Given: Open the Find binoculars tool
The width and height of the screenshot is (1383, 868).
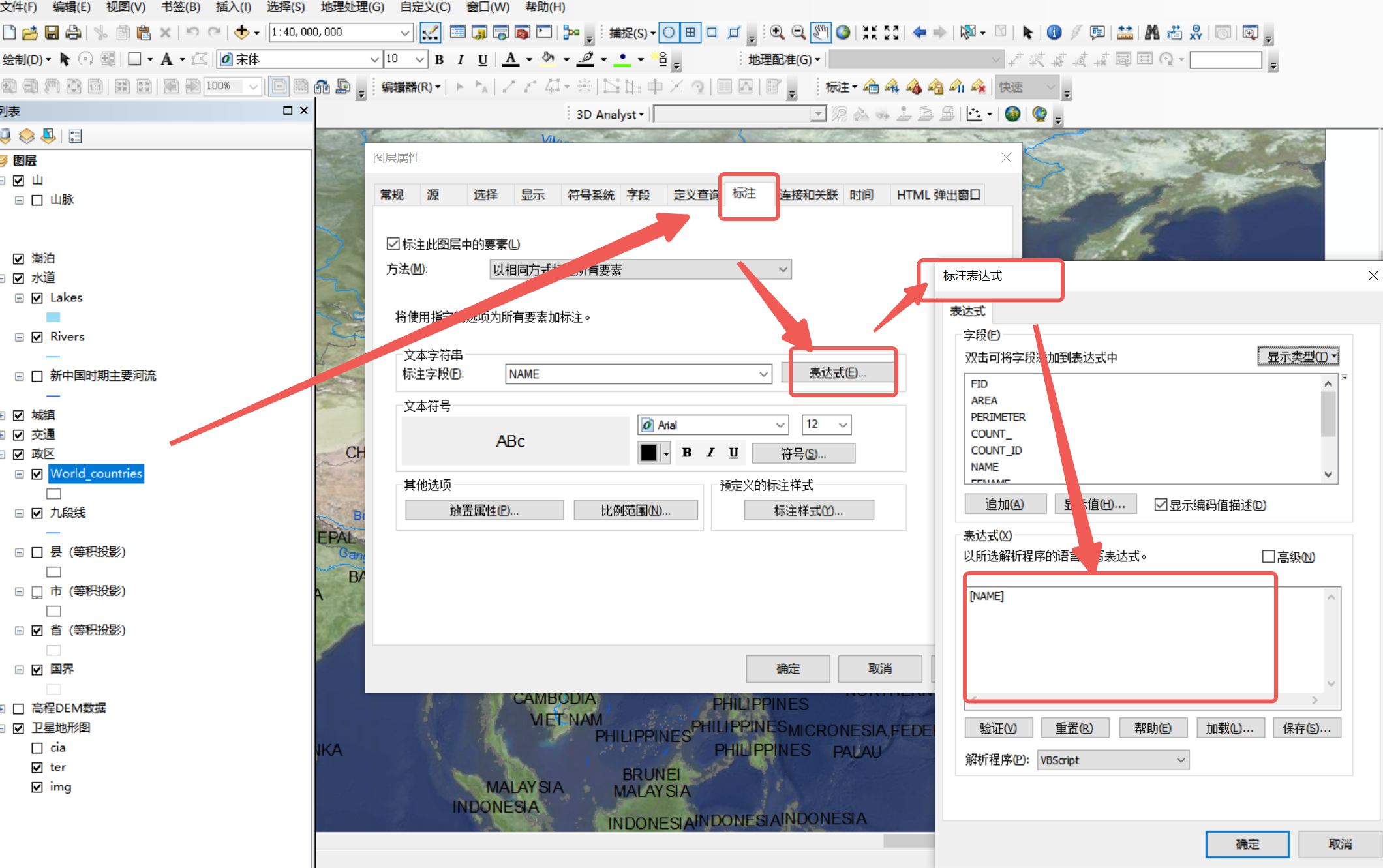Looking at the screenshot, I should [x=1152, y=32].
